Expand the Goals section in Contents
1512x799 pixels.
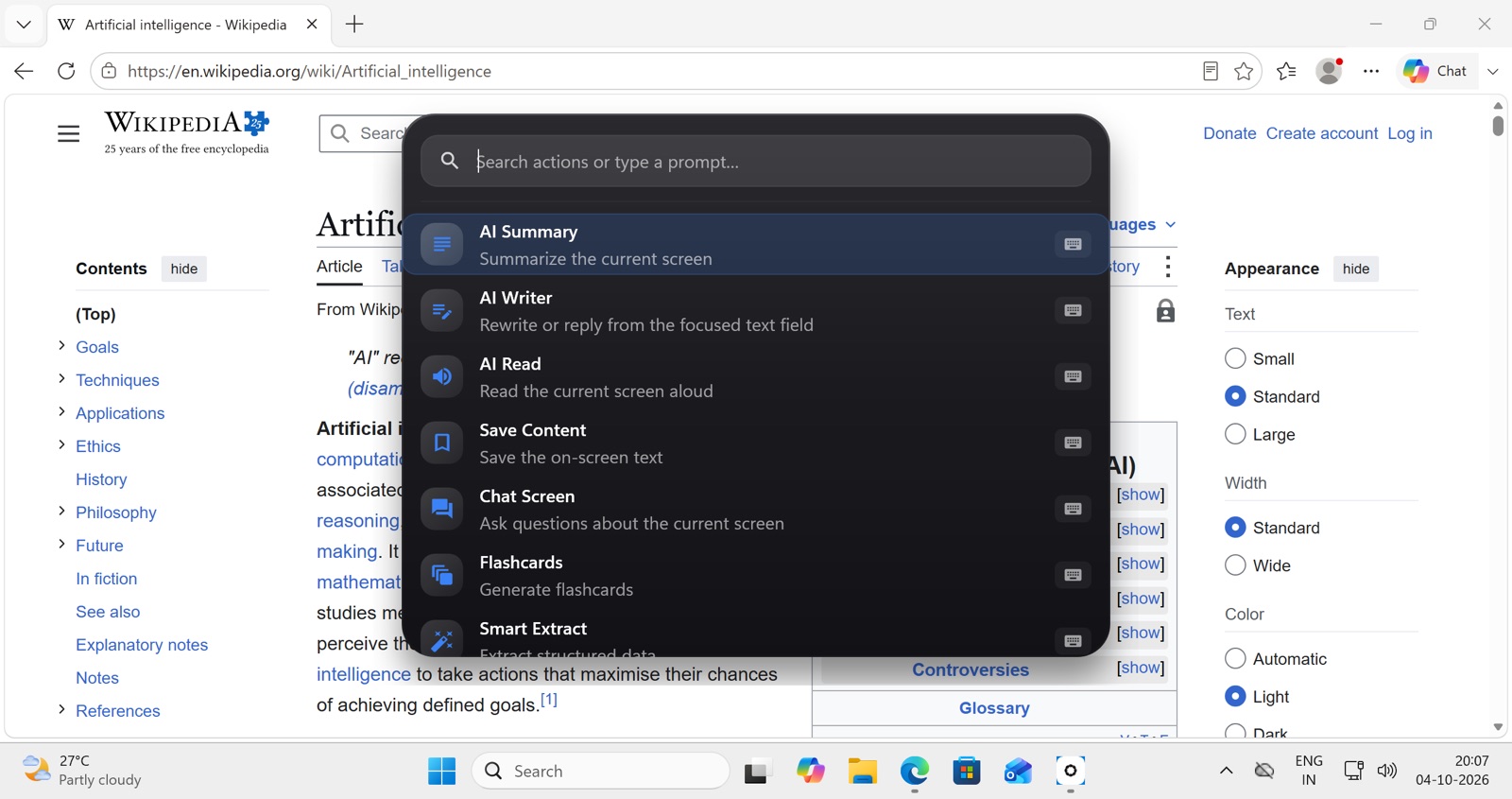pos(61,346)
